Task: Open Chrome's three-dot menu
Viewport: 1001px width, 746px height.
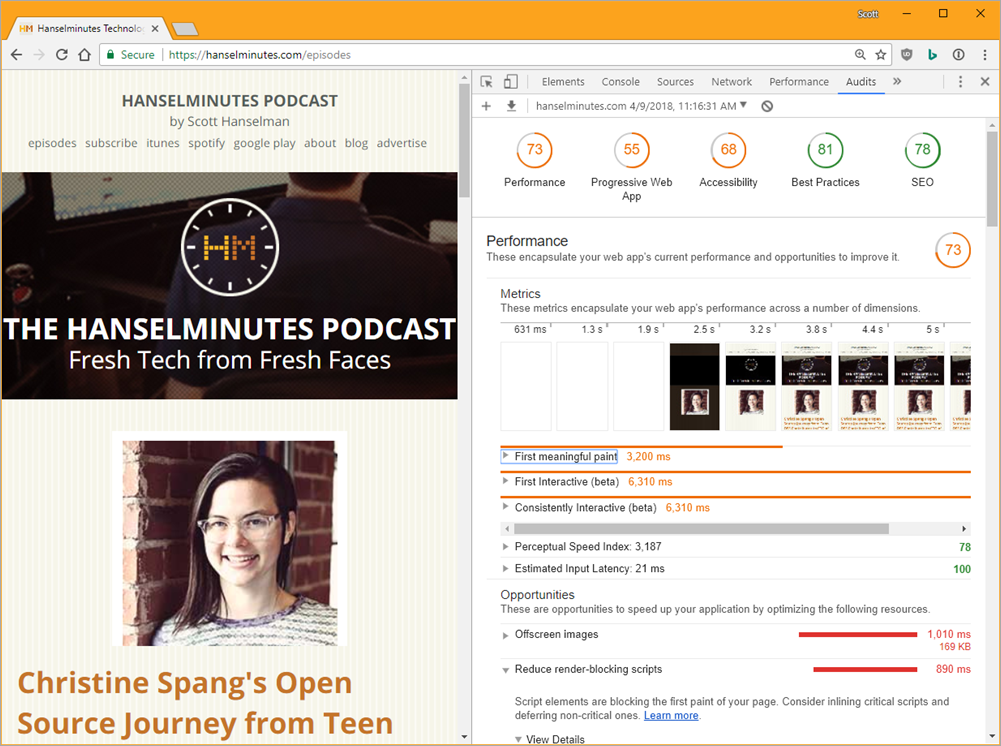Action: (x=984, y=55)
